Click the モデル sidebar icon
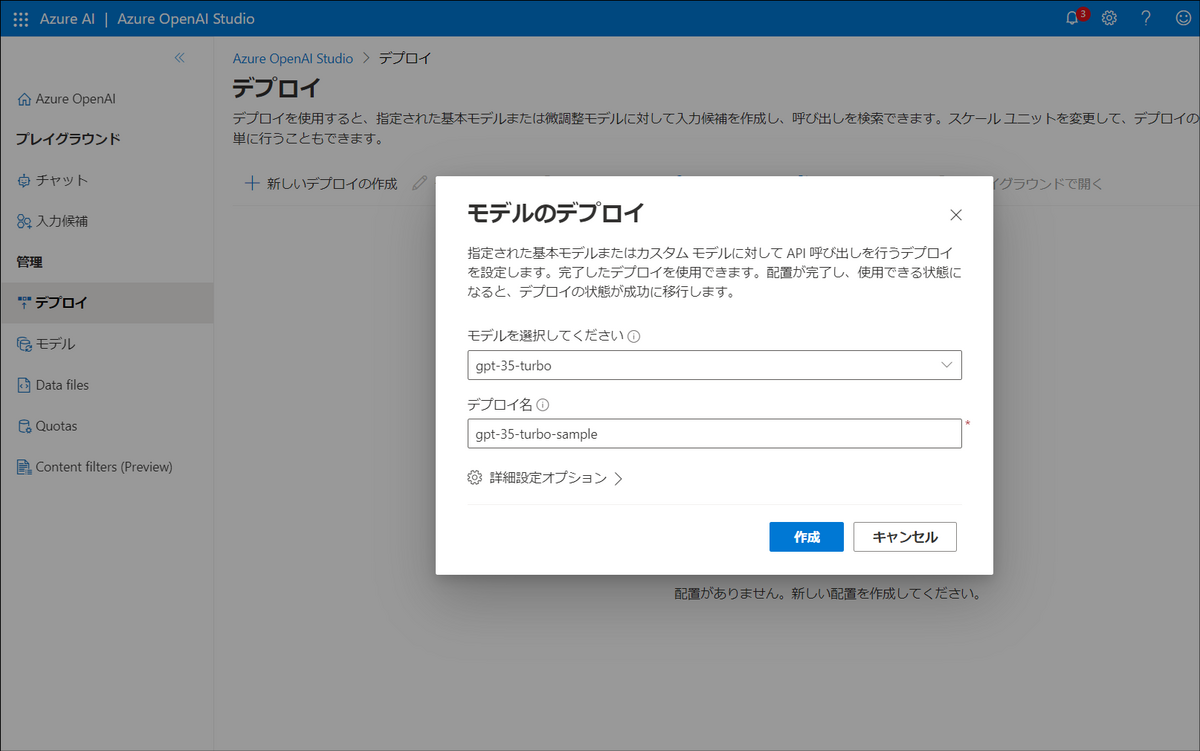Screen dimensions: 1200x751 tap(24, 344)
